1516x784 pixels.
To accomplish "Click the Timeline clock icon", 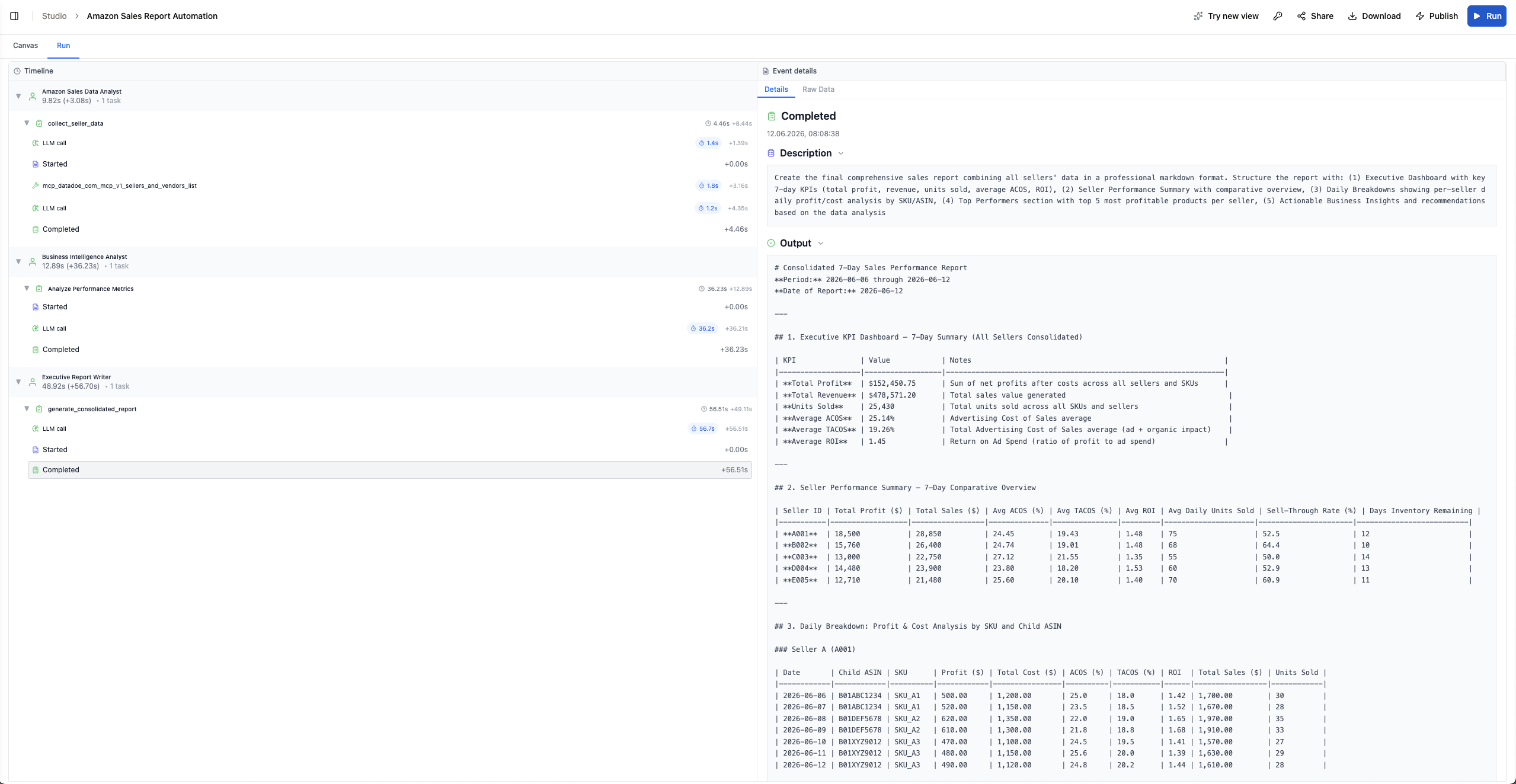I will [x=17, y=71].
